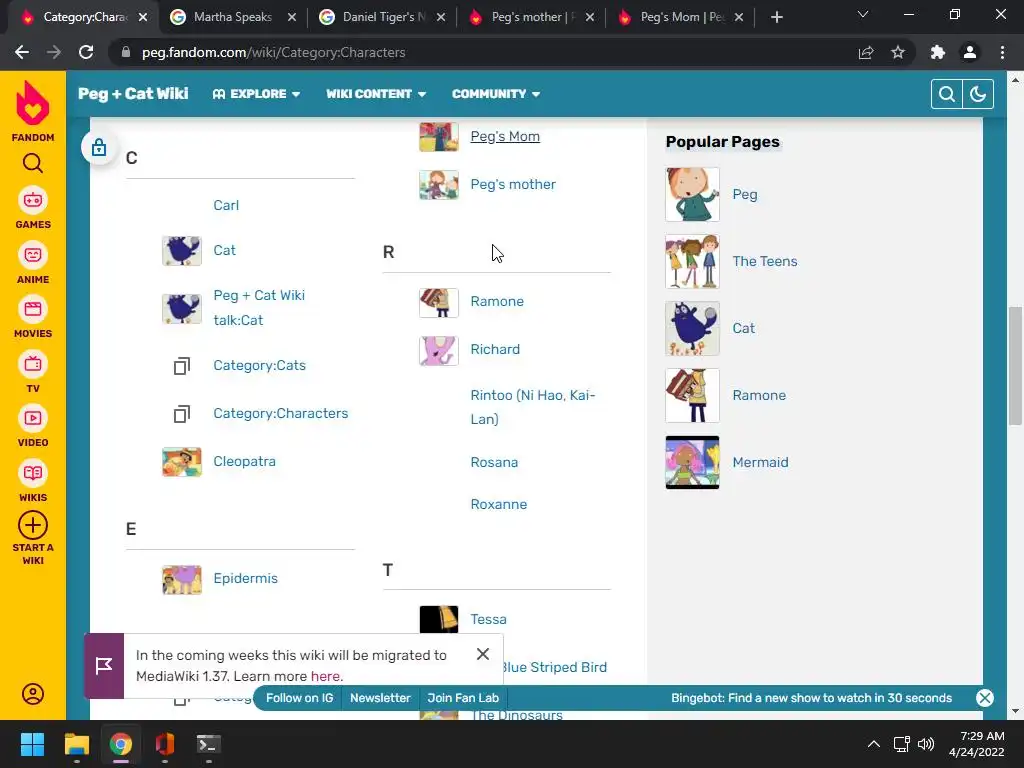
Task: Click the browser address bar URL
Action: pos(274,52)
